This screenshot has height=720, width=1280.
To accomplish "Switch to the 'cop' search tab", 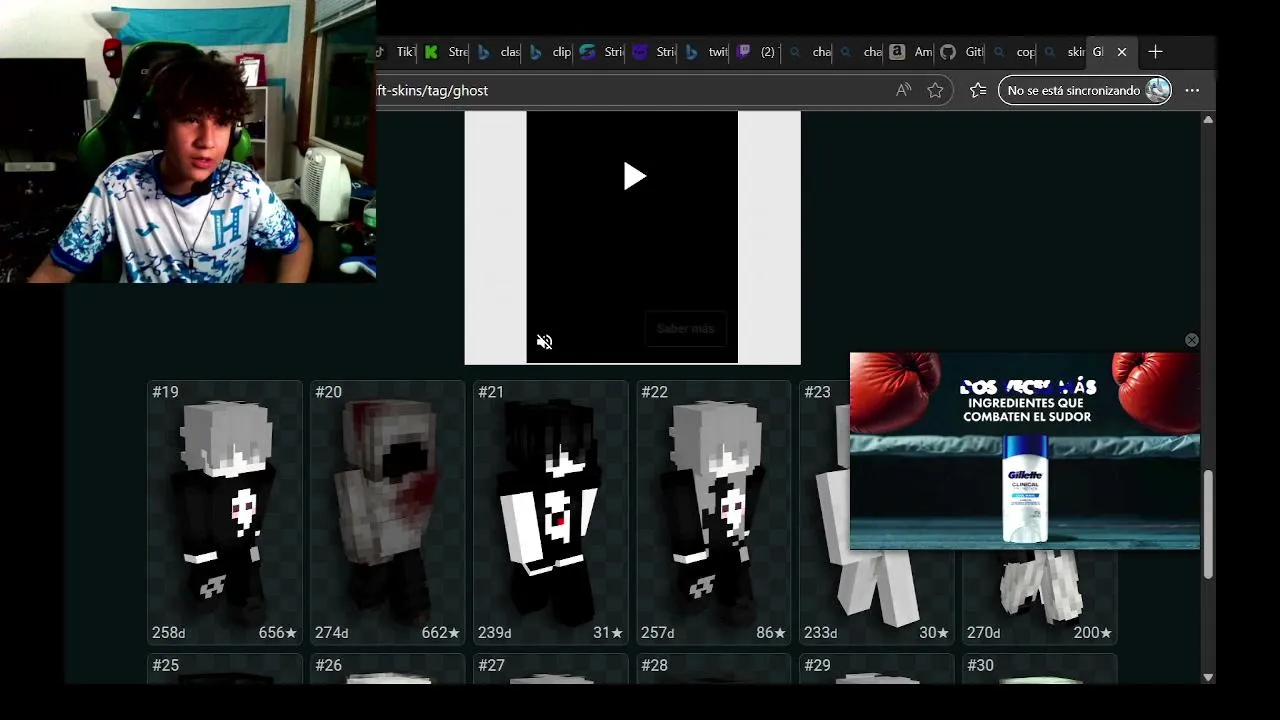I will (1014, 52).
